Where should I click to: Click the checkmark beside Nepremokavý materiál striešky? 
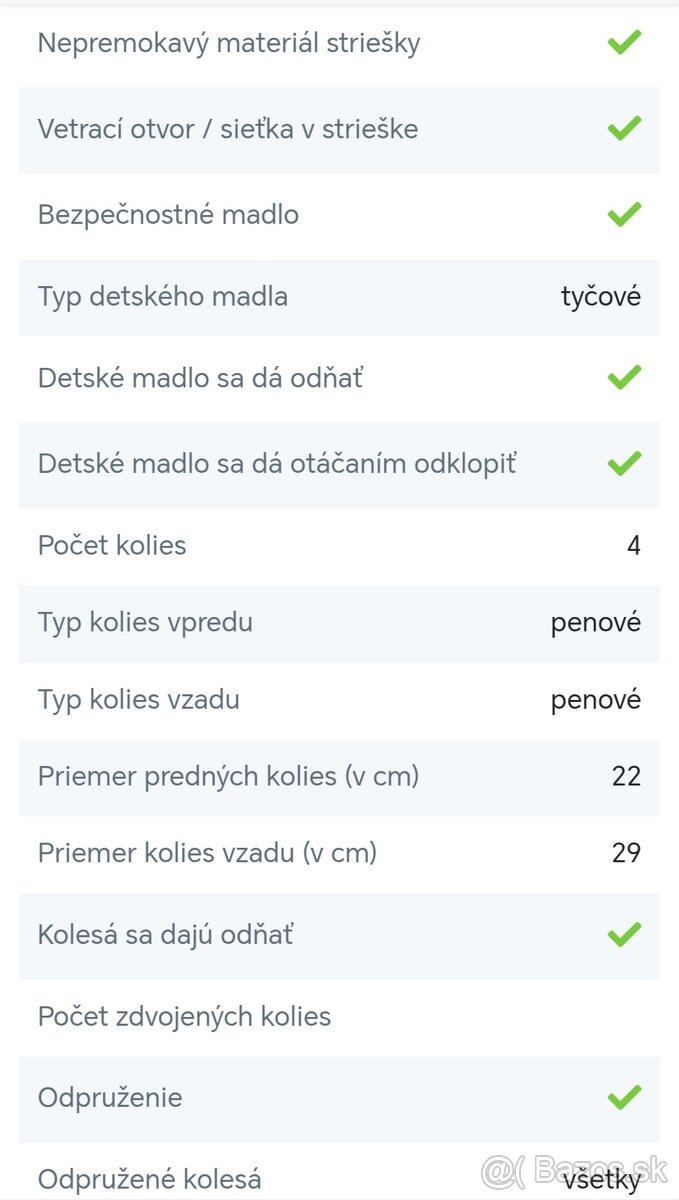coord(624,42)
